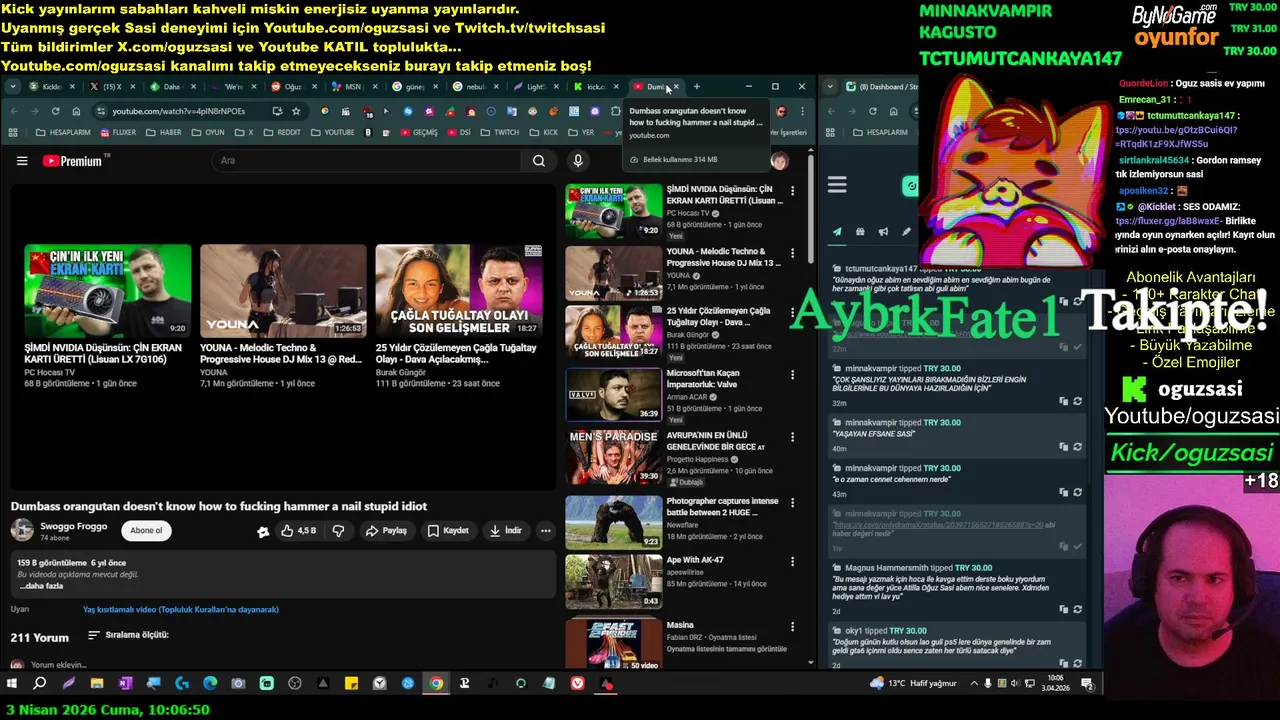Open the Yaş kısıtlamalı video policy link
The height and width of the screenshot is (720, 1280).
181,609
